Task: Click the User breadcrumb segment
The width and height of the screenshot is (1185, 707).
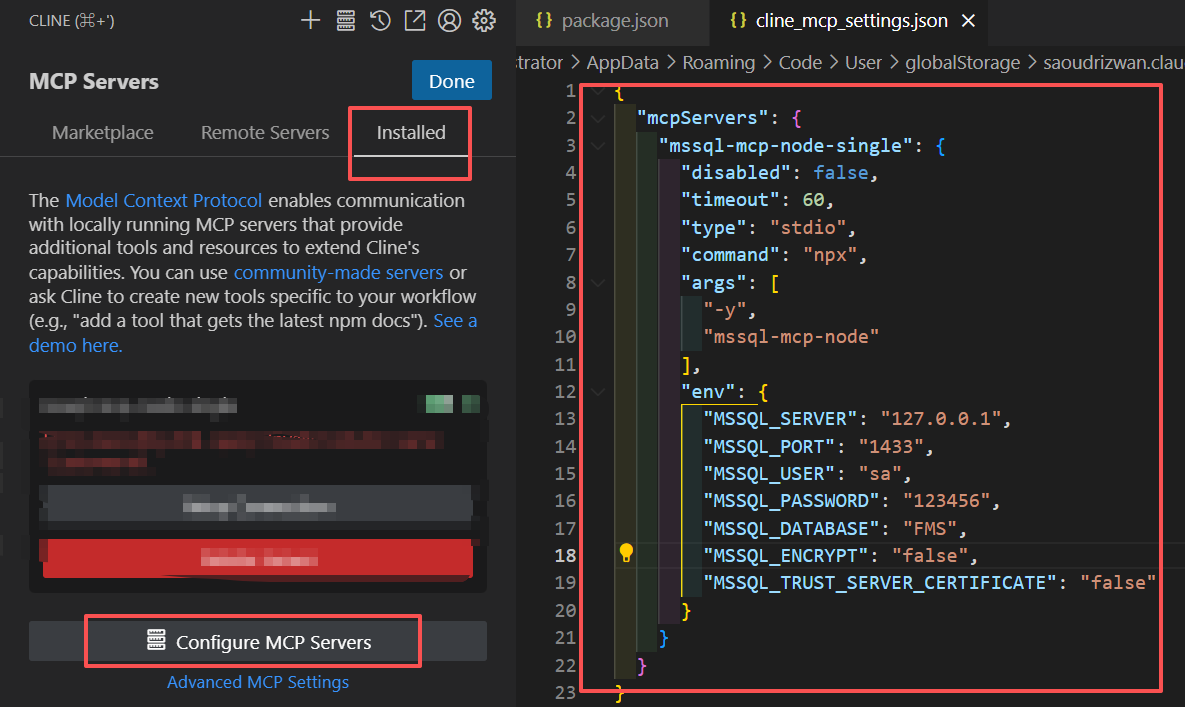Action: coord(863,63)
